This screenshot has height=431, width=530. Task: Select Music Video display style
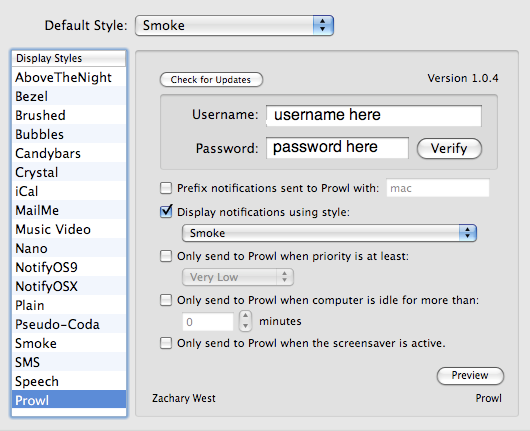[x=69, y=229]
